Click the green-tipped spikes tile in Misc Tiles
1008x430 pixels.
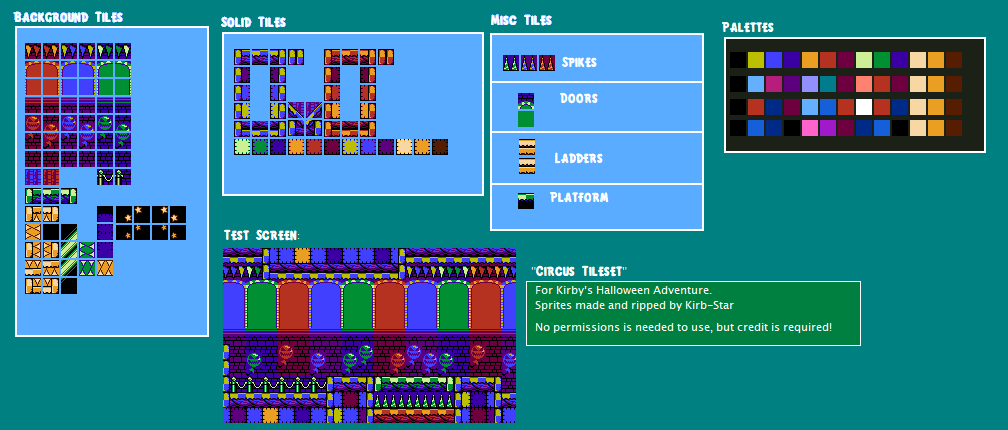pyautogui.click(x=510, y=63)
